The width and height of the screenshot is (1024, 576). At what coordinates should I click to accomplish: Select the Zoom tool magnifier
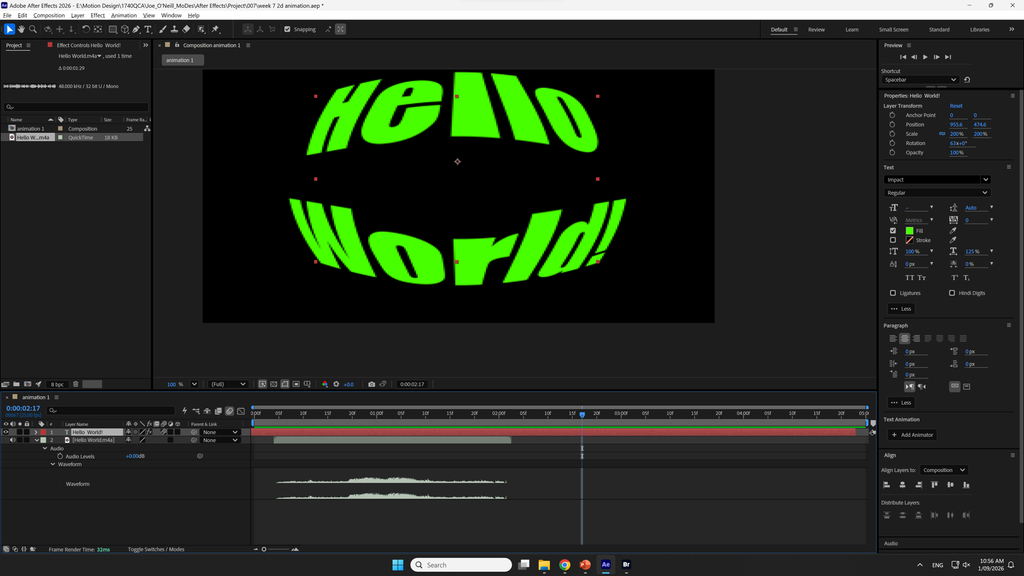point(33,29)
